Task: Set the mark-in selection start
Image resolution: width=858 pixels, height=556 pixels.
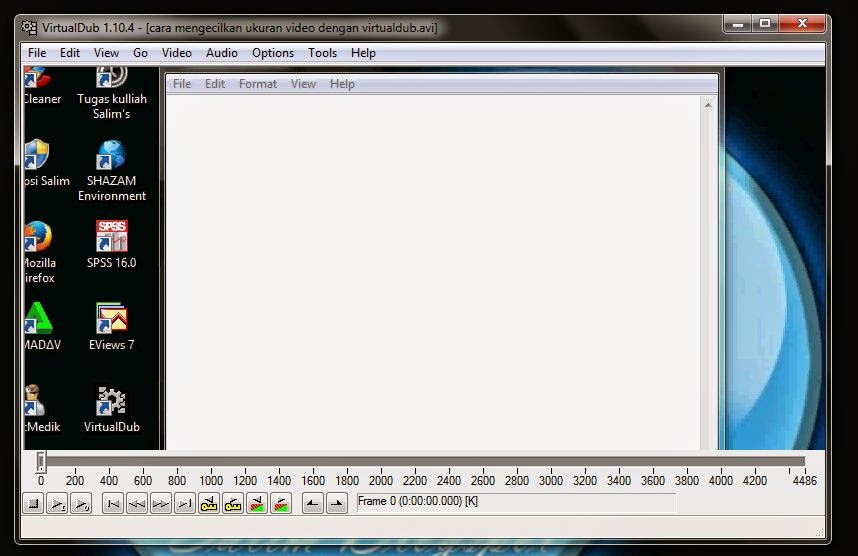Action: tap(313, 503)
